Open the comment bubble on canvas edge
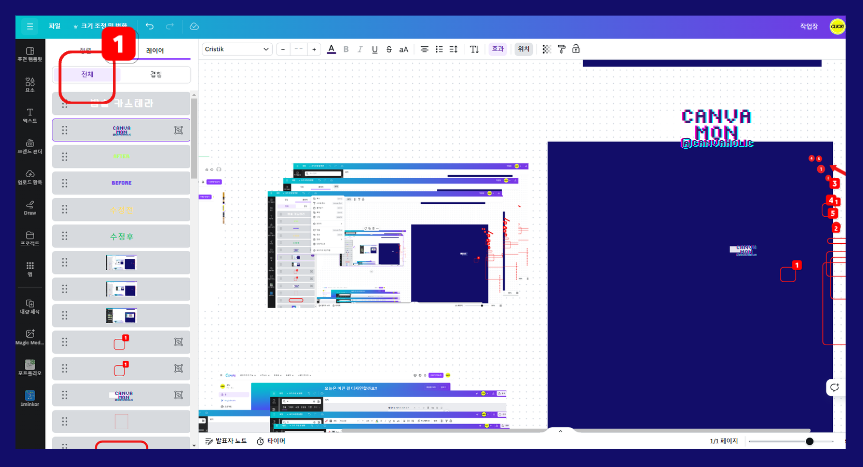 834,387
